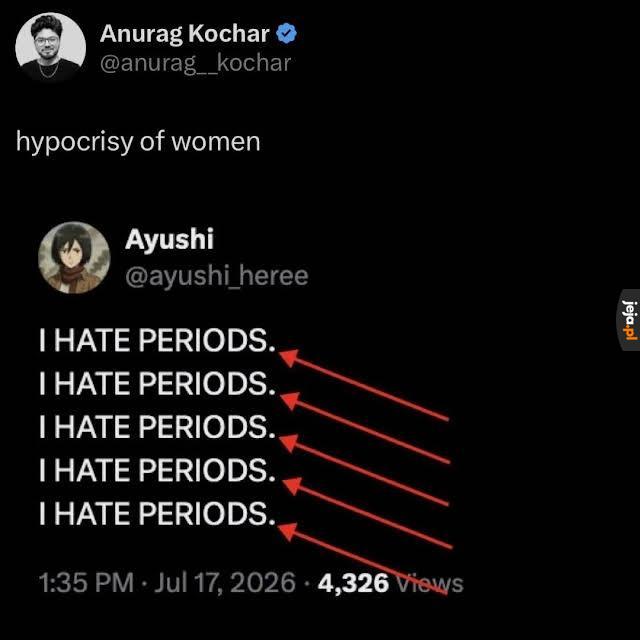Click the third "I HATE PERIODS." line

click(x=158, y=427)
